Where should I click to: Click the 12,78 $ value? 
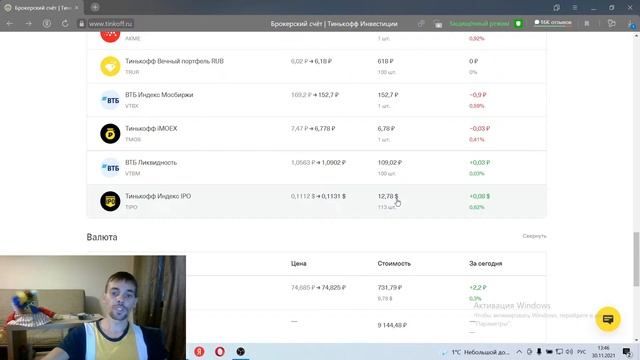pyautogui.click(x=387, y=196)
